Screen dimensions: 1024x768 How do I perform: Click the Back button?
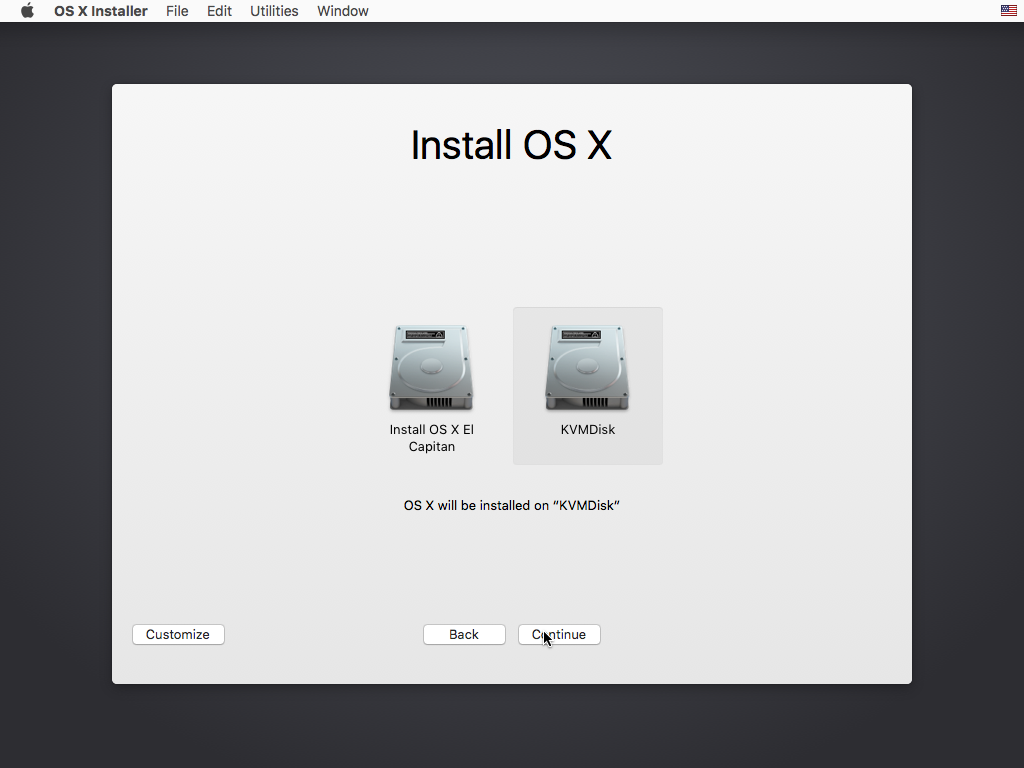(x=464, y=634)
